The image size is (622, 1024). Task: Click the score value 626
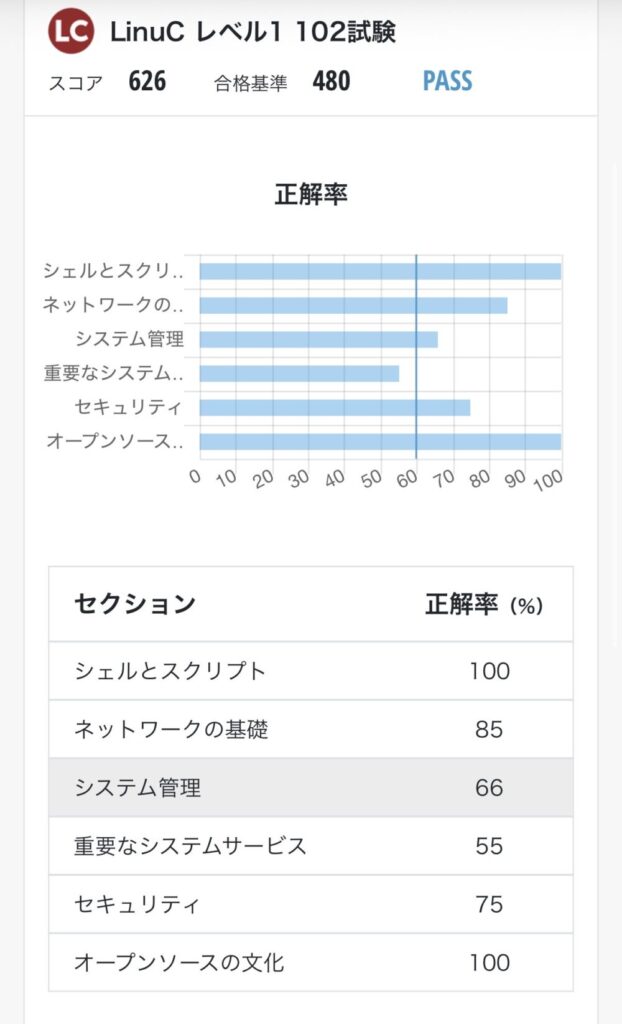click(147, 82)
